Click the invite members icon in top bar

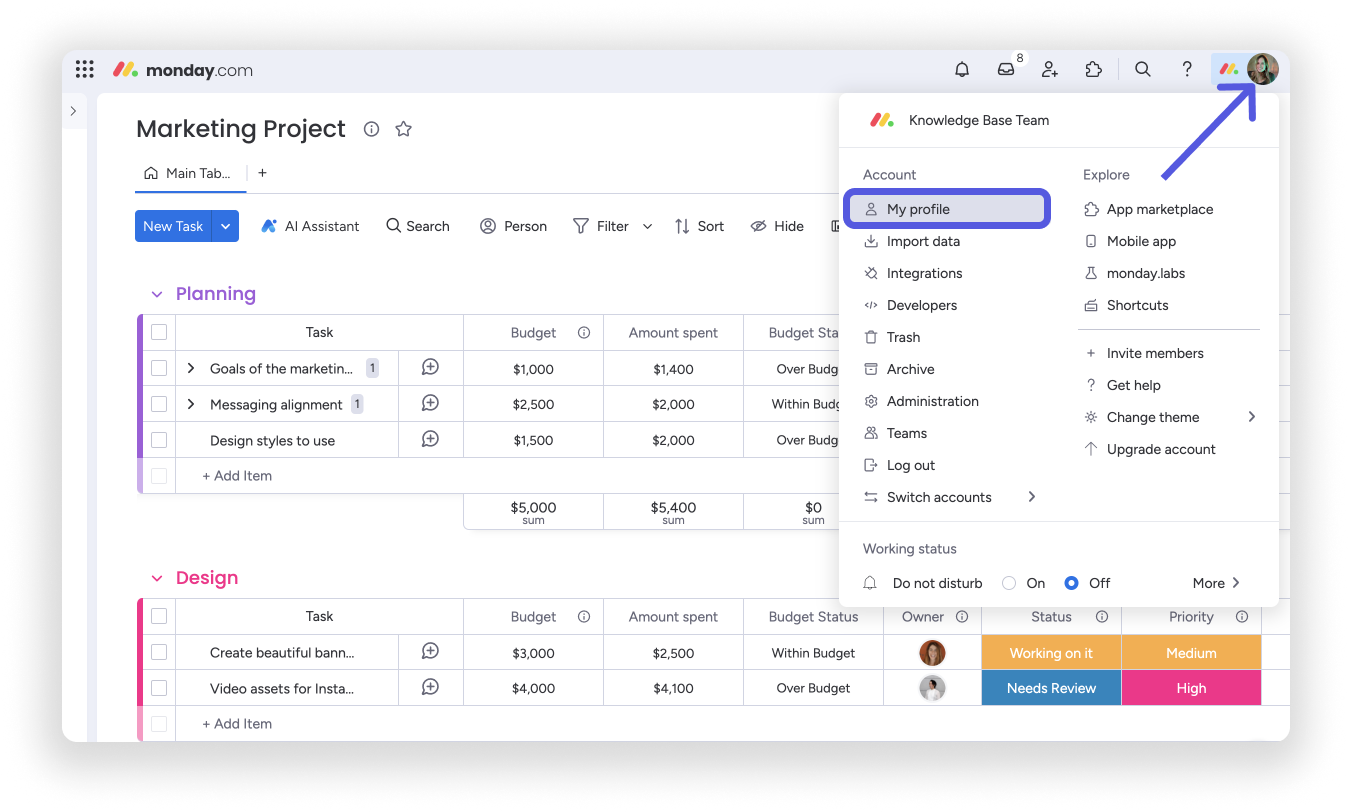1050,69
